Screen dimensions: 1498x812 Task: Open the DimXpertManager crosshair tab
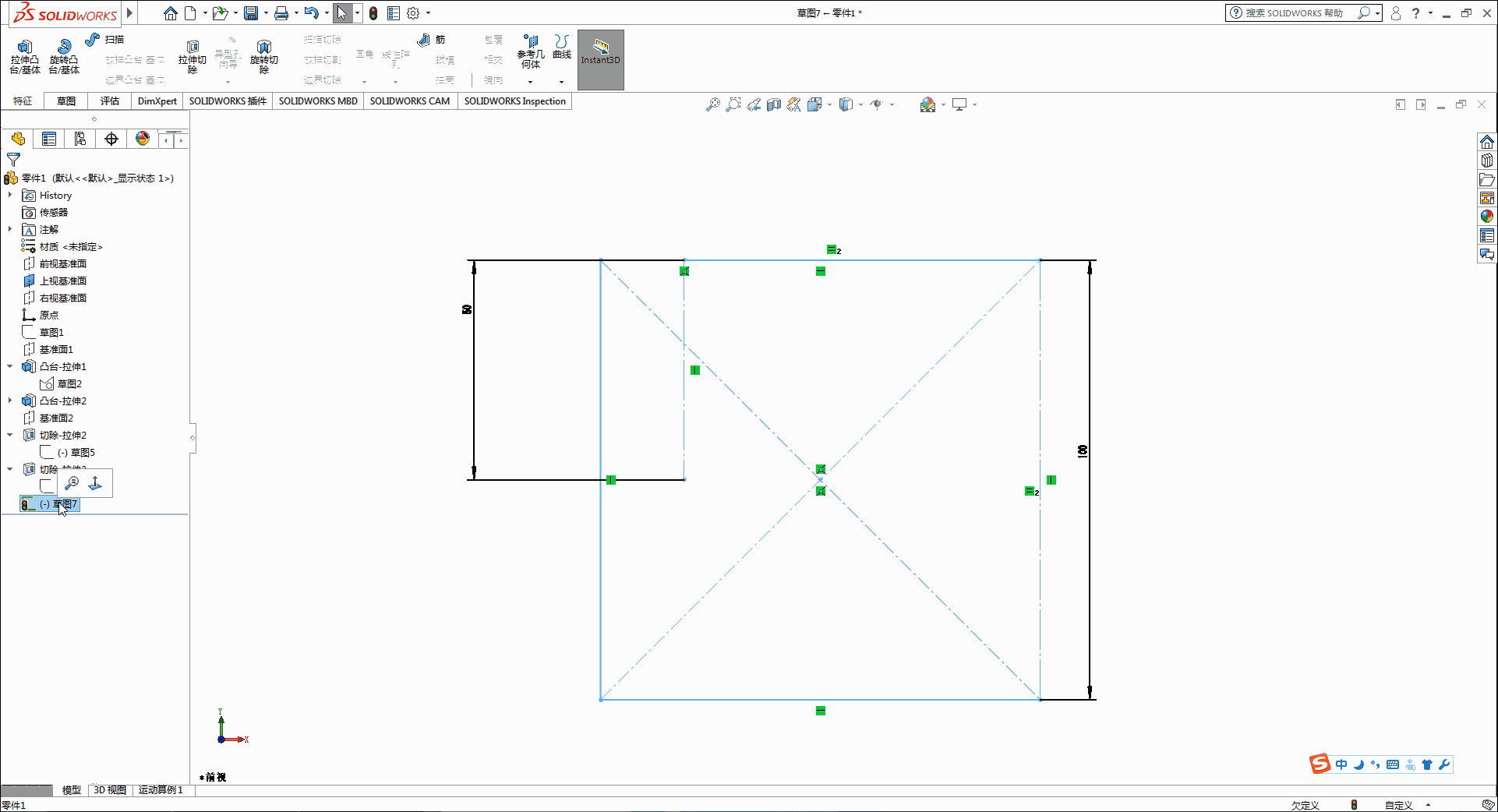tap(111, 139)
